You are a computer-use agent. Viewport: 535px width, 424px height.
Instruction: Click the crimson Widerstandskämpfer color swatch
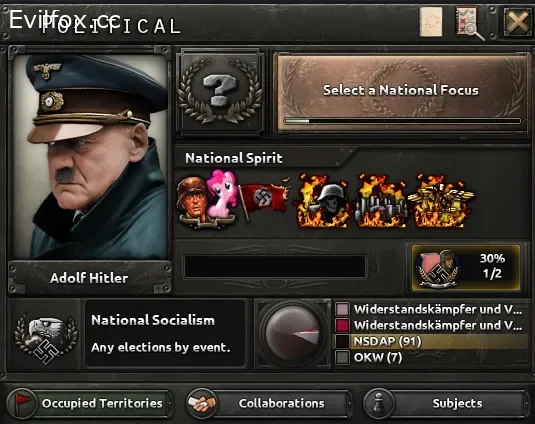[343, 325]
